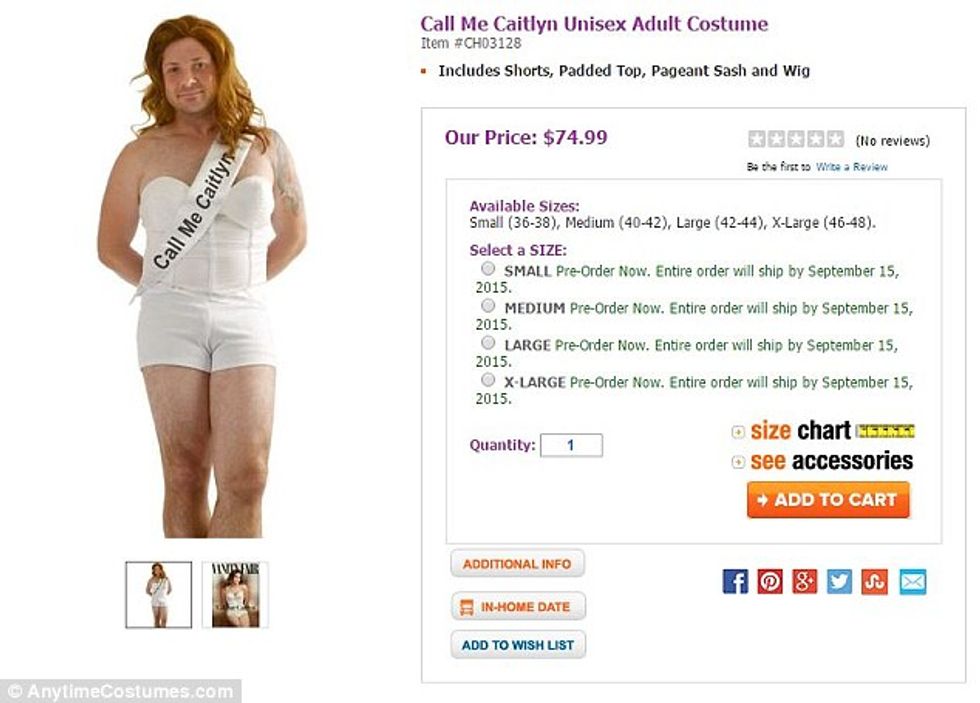Select MEDIUM size radio button
Image resolution: width=980 pixels, height=703 pixels.
[488, 306]
